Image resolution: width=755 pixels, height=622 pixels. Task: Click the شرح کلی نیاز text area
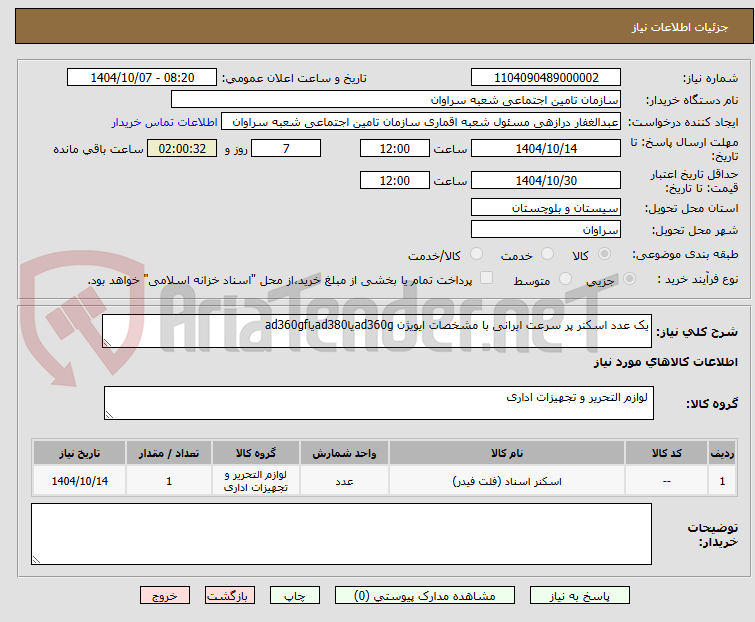click(x=377, y=331)
